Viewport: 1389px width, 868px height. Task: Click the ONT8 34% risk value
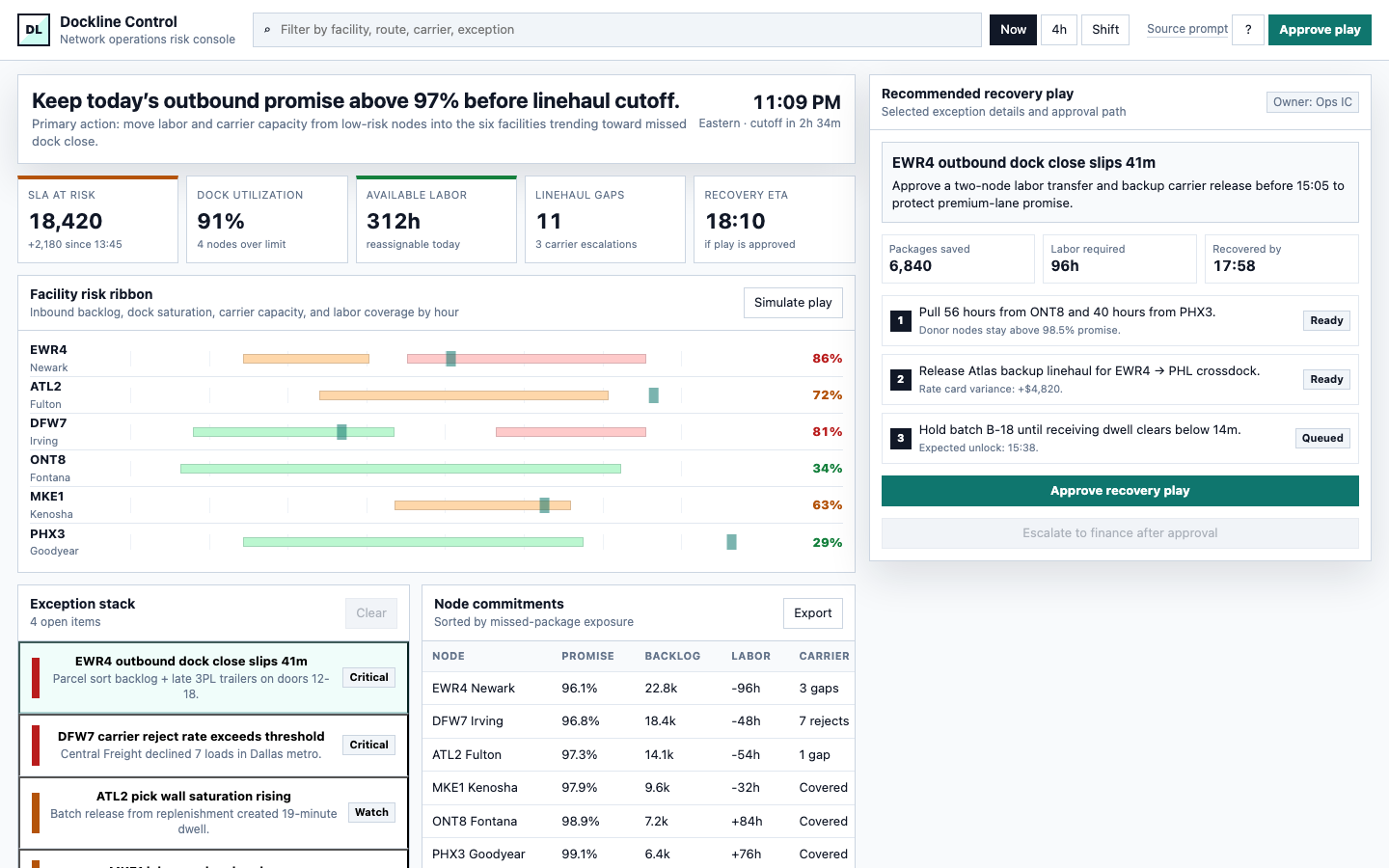(827, 469)
